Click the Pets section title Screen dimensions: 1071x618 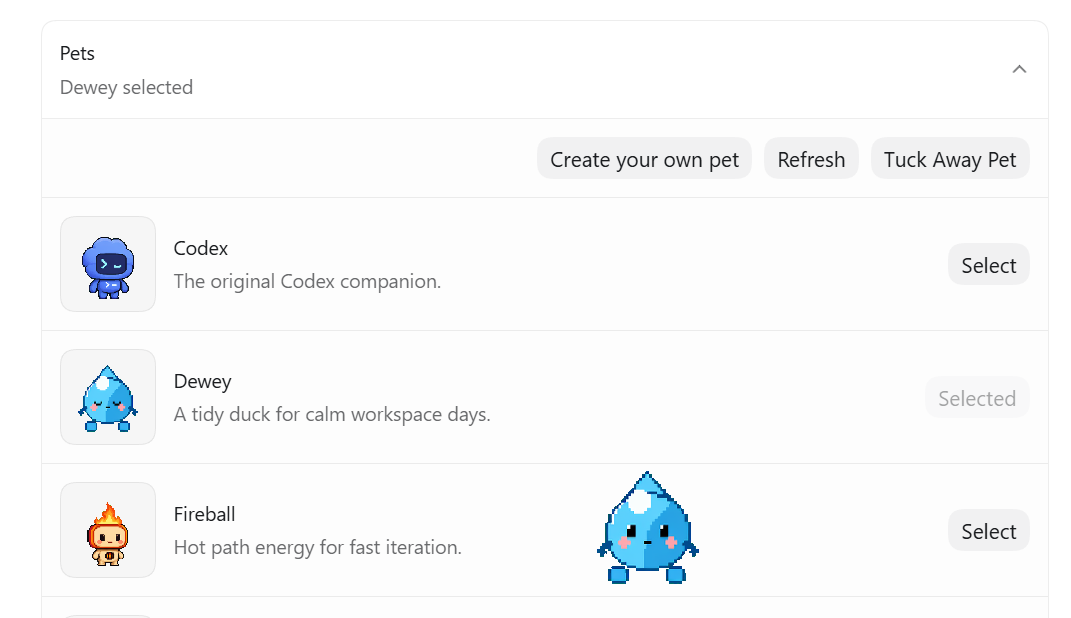point(77,53)
